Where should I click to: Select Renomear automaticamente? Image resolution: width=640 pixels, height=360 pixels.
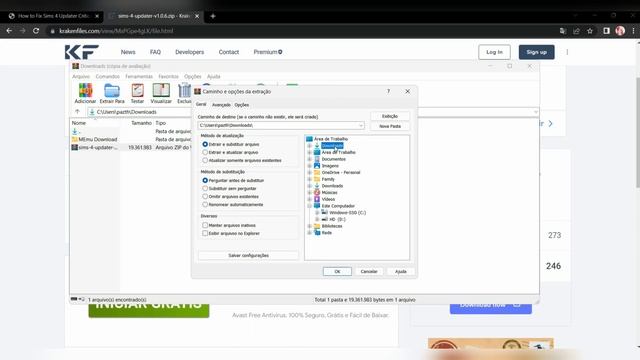(205, 204)
